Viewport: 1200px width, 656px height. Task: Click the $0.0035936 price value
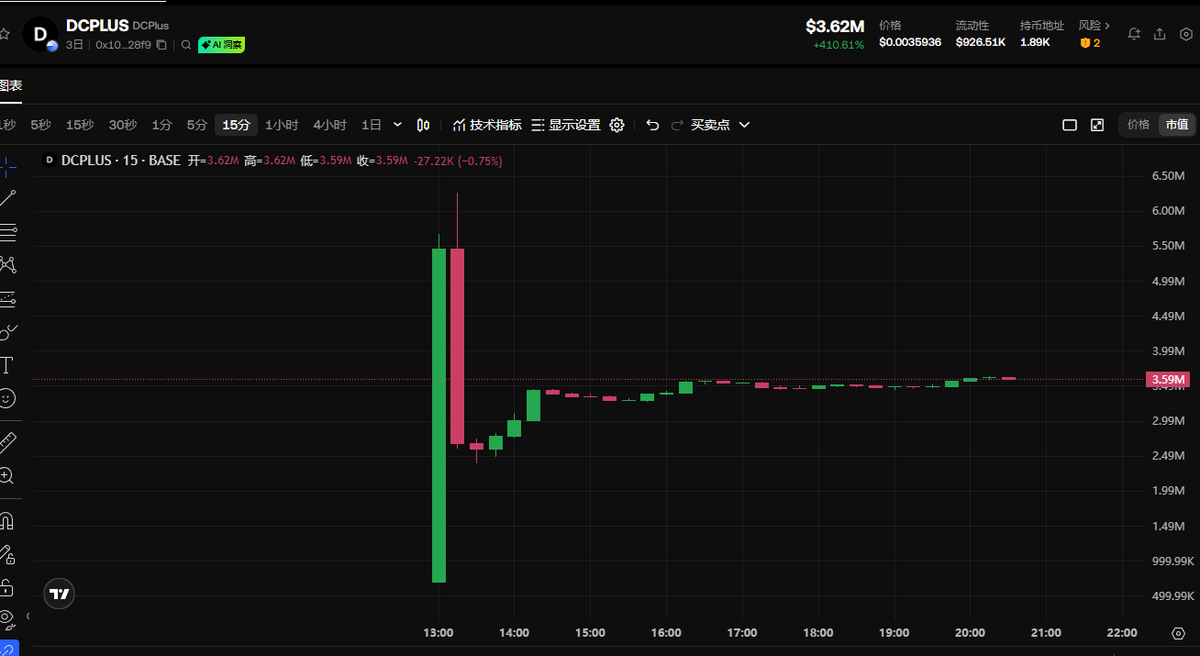point(910,43)
